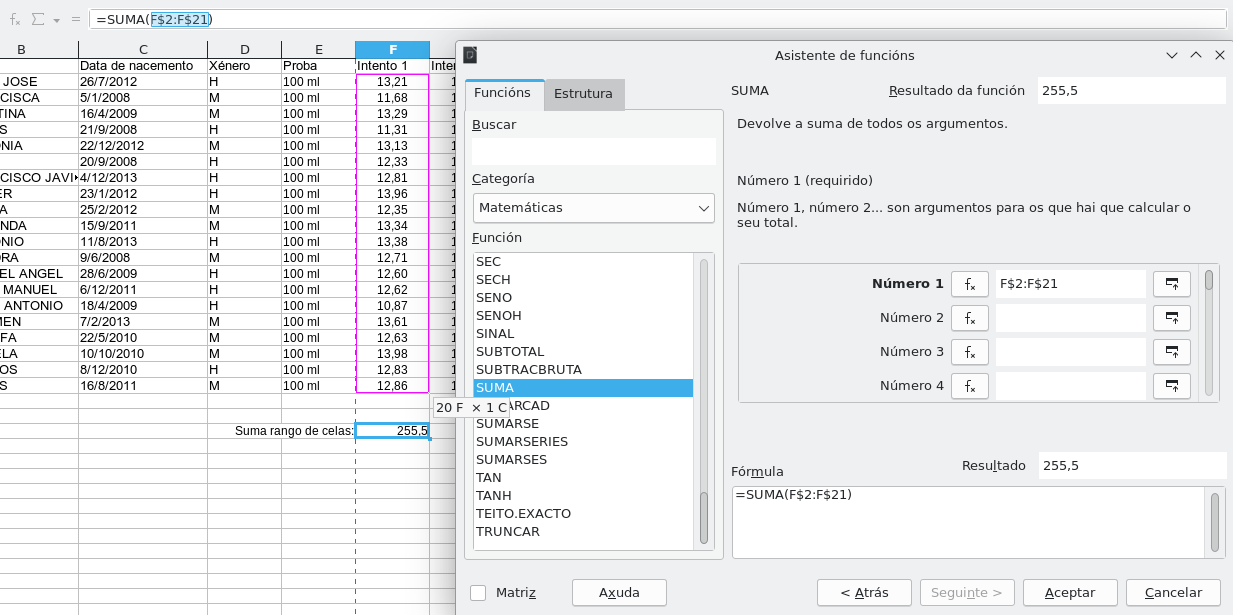Click the < Atrás button
1233x615 pixels.
(x=864, y=592)
